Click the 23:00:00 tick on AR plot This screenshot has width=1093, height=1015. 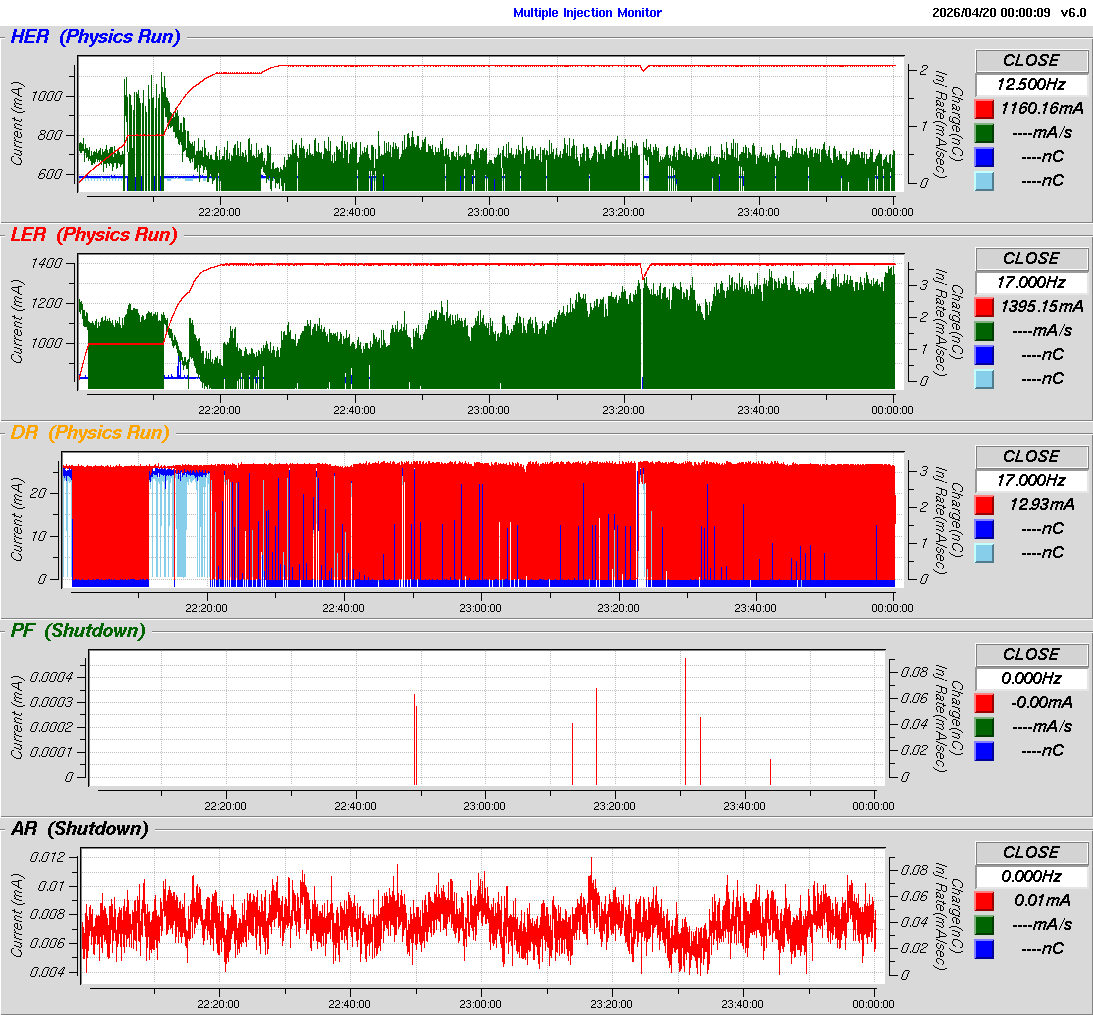click(481, 1004)
